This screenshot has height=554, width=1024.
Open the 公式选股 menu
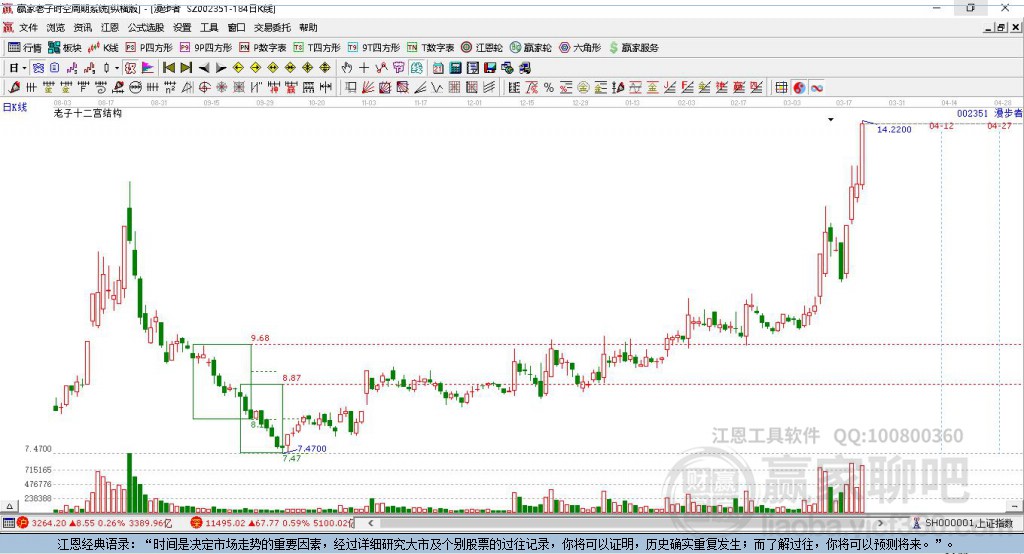point(146,27)
